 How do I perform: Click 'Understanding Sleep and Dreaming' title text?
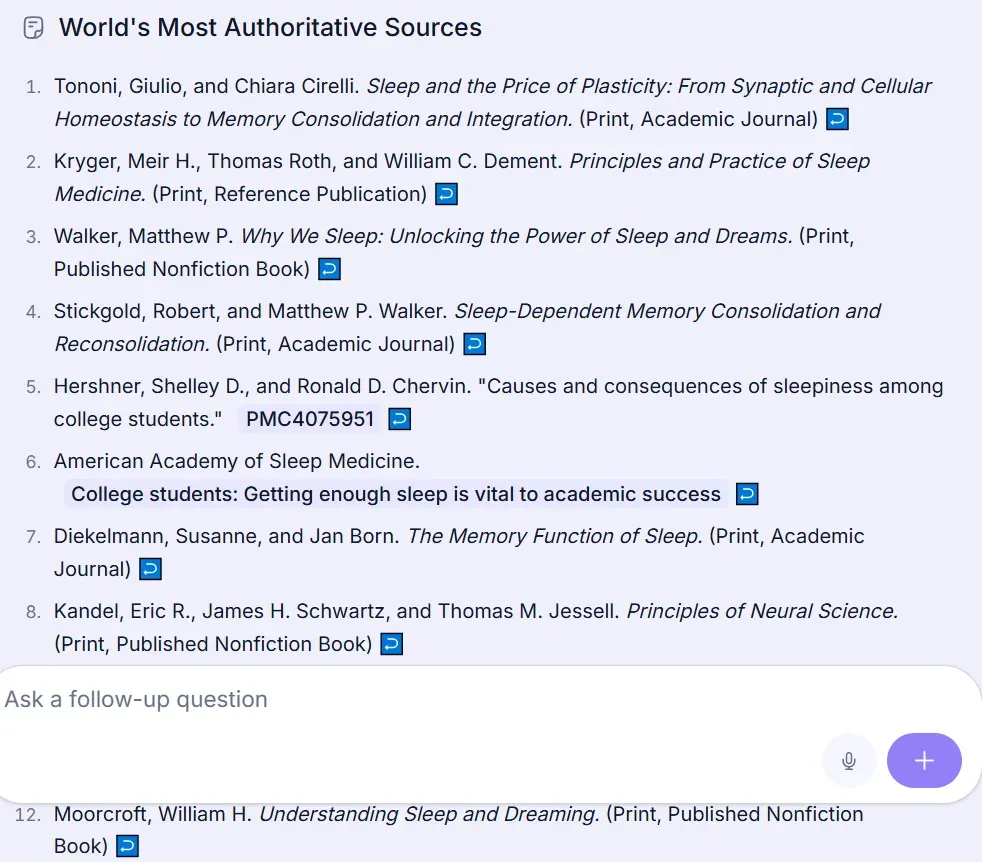429,814
